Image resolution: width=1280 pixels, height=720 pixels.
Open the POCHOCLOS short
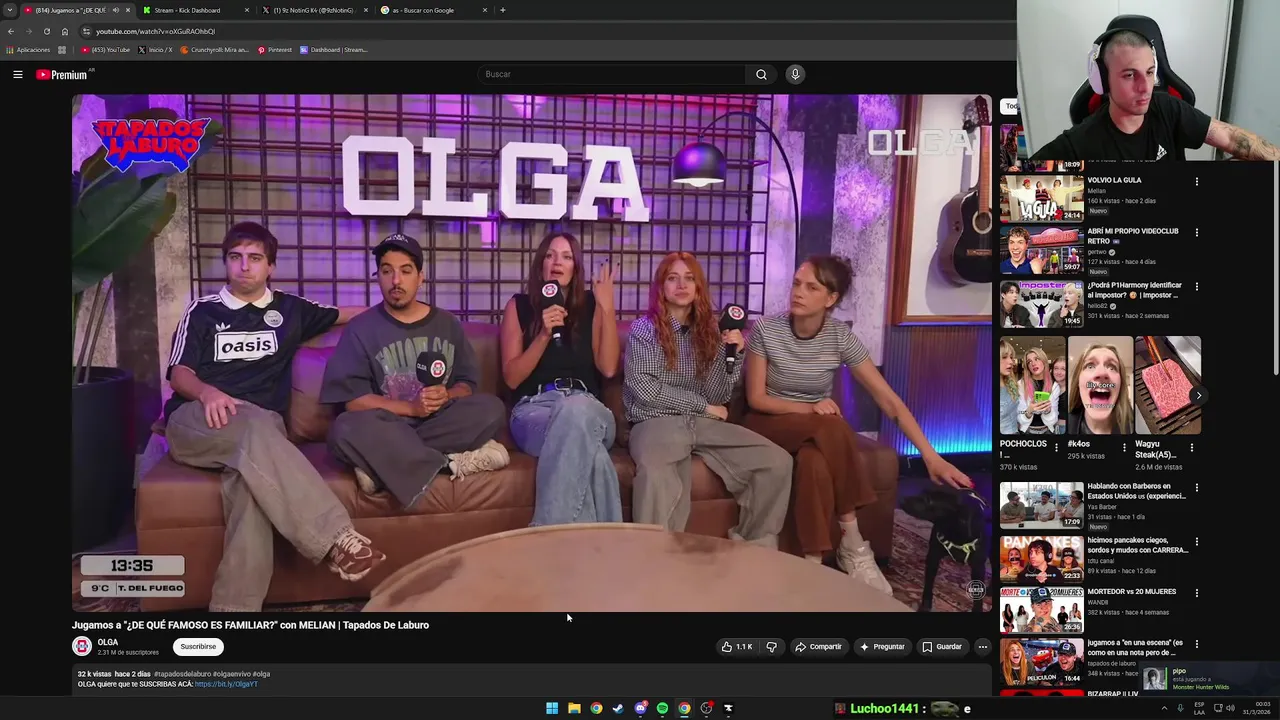[1032, 385]
